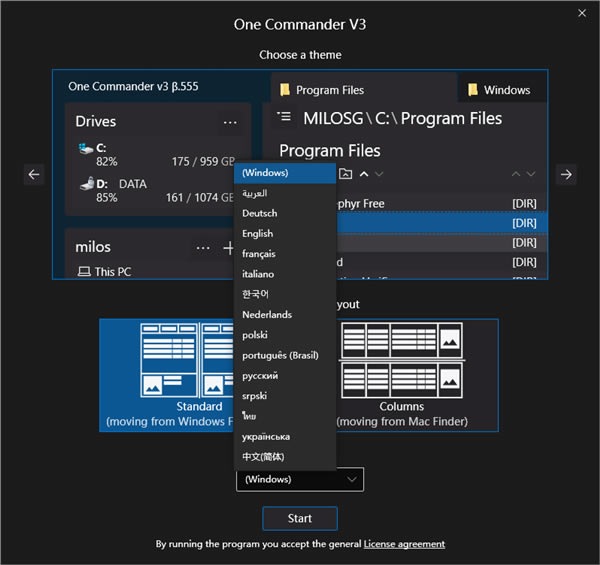Click the D: DATA drive icon

click(x=86, y=185)
